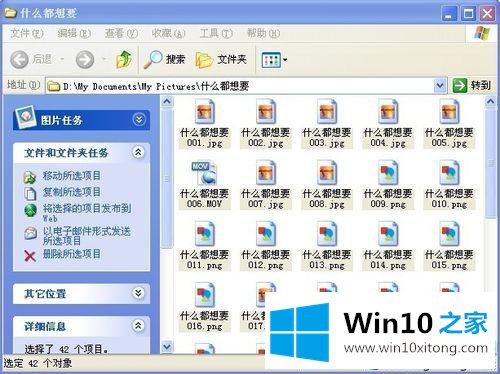Open the Views layout dropdown button

(x=274, y=60)
